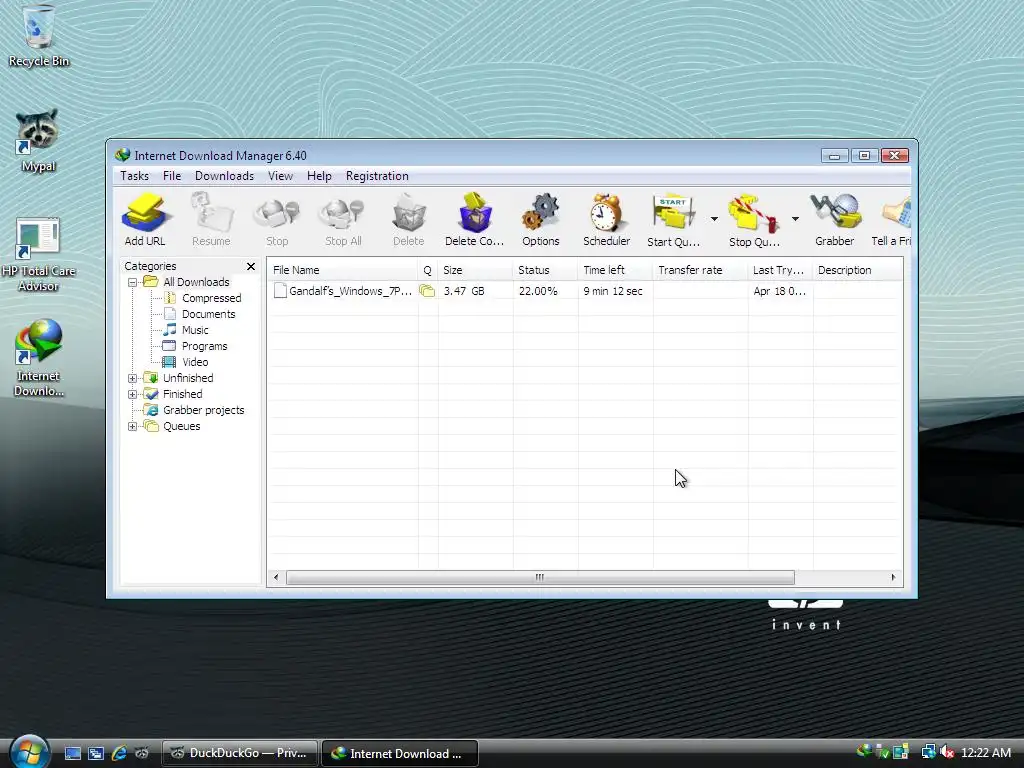Image resolution: width=1024 pixels, height=768 pixels.
Task: Open the File menu
Action: click(x=172, y=176)
